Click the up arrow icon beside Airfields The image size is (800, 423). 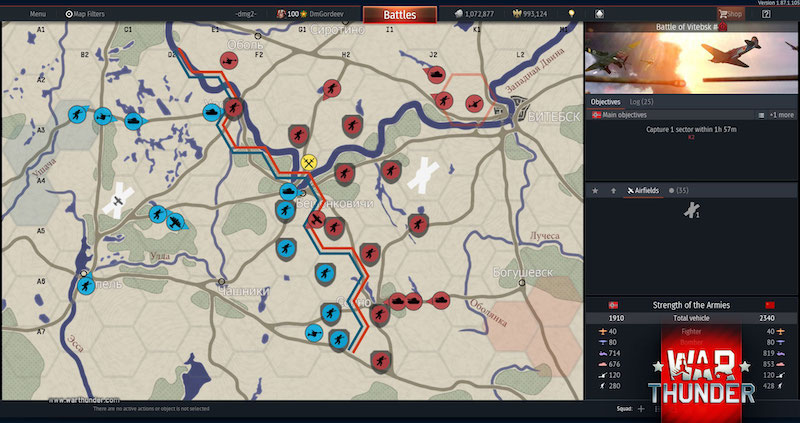tap(613, 190)
